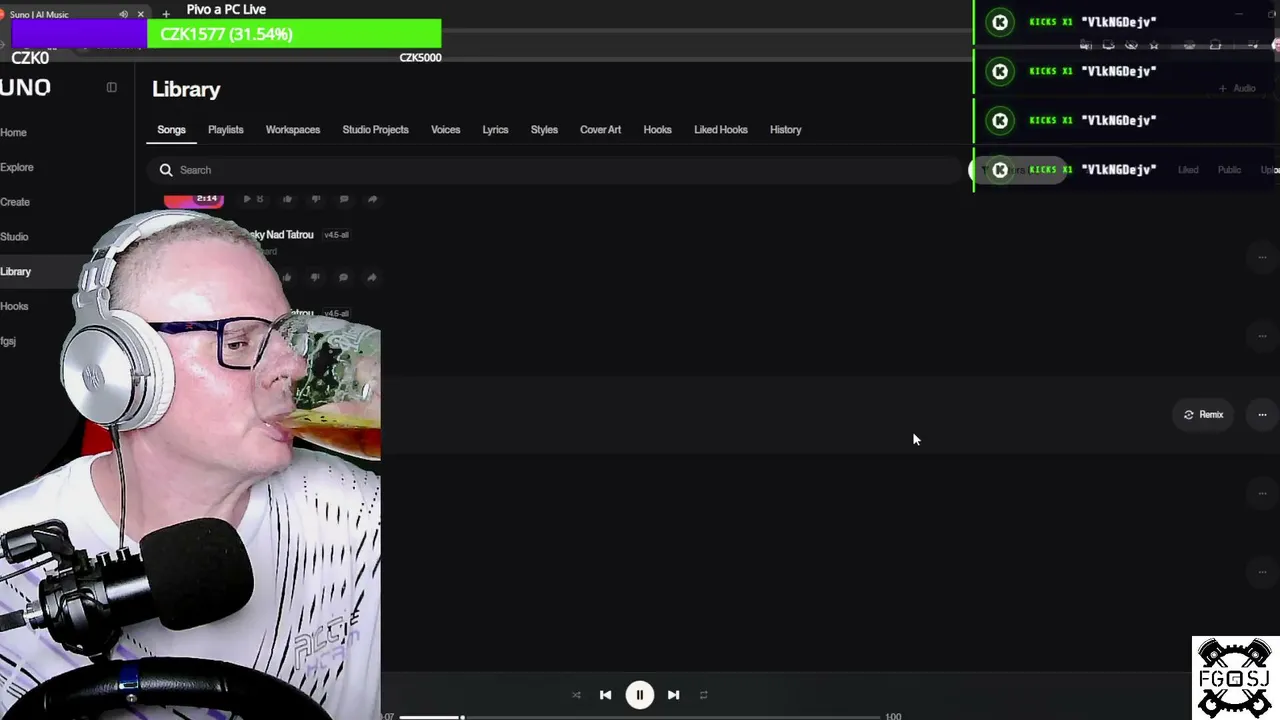
Task: Toggle repeat mode in the player
Action: point(704,695)
